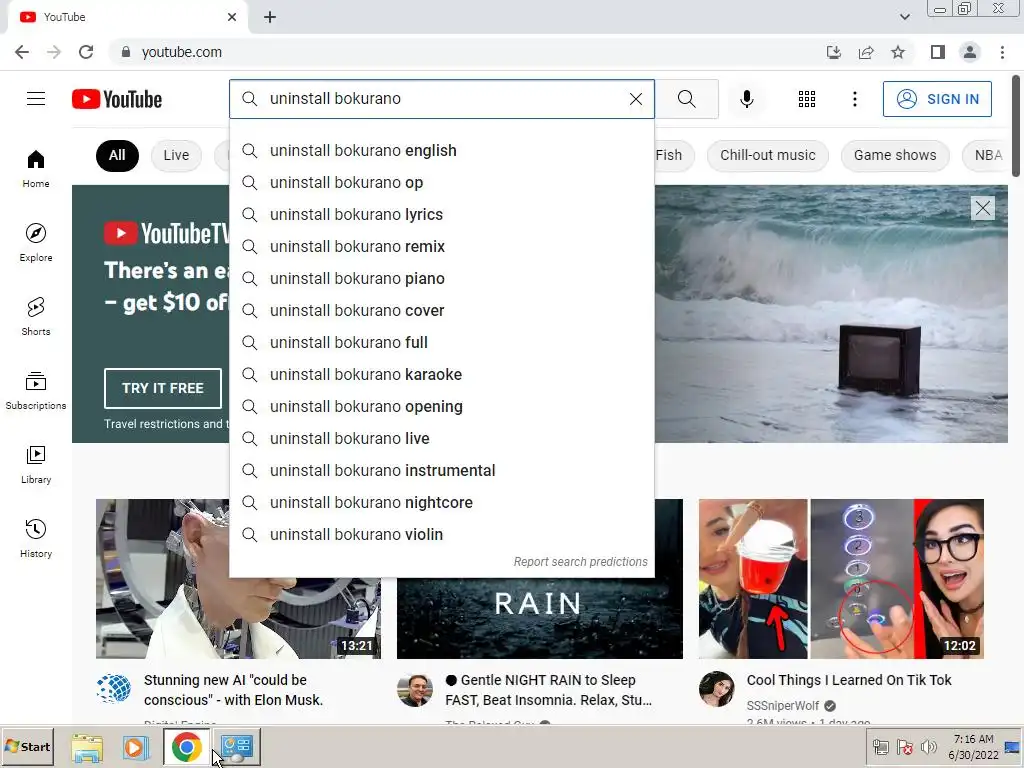Open the Windows Start menu
1024x768 pixels.
tap(27, 746)
